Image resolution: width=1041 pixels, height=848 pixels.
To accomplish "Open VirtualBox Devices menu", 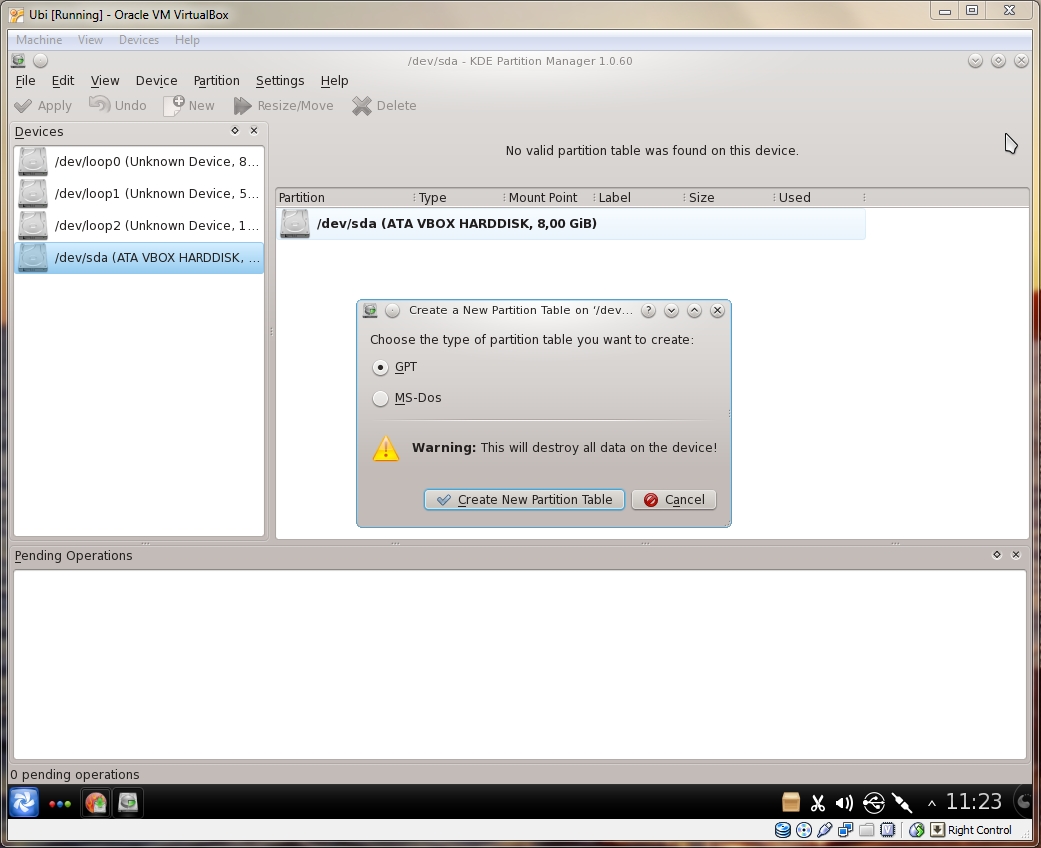I will point(139,40).
